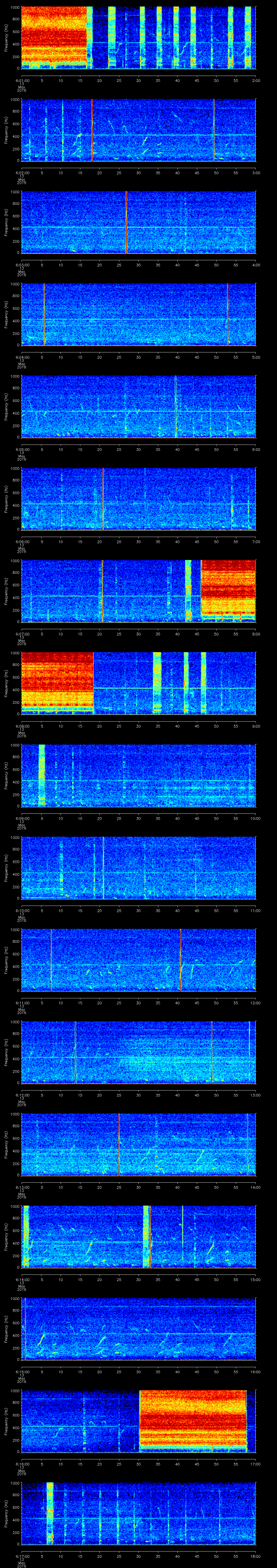Select the '6:06:00' start time label
Screen dimensions: 277x1568
22,542
